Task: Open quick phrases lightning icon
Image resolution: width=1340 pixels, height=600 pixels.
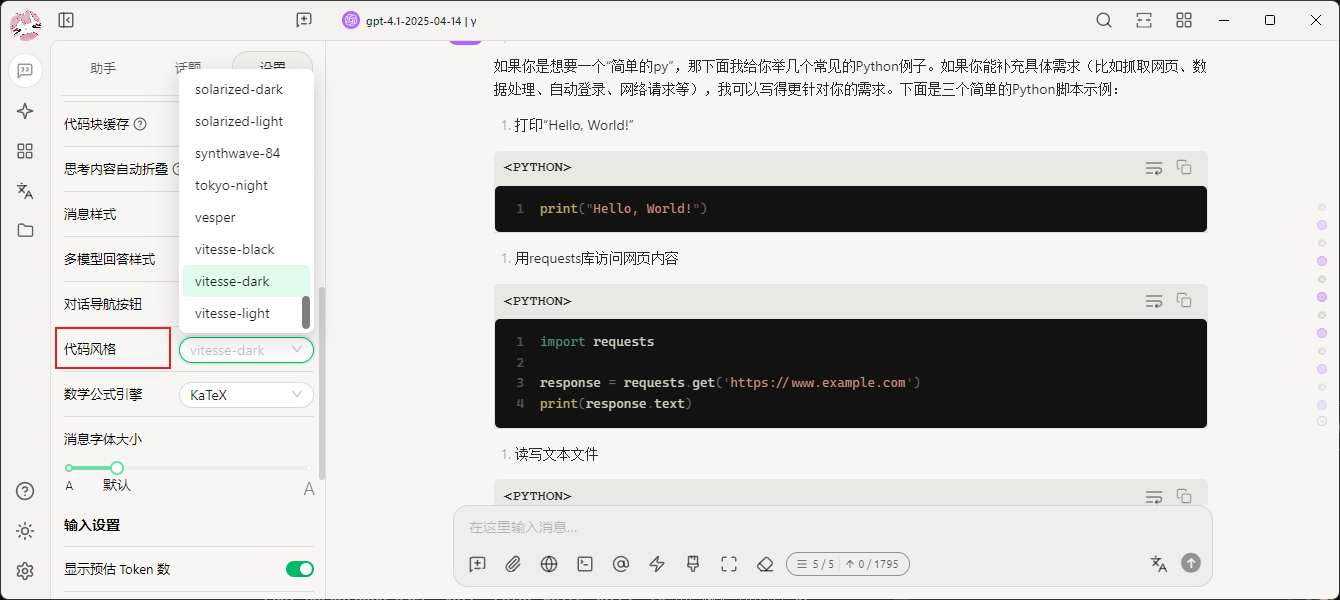Action: pyautogui.click(x=657, y=564)
